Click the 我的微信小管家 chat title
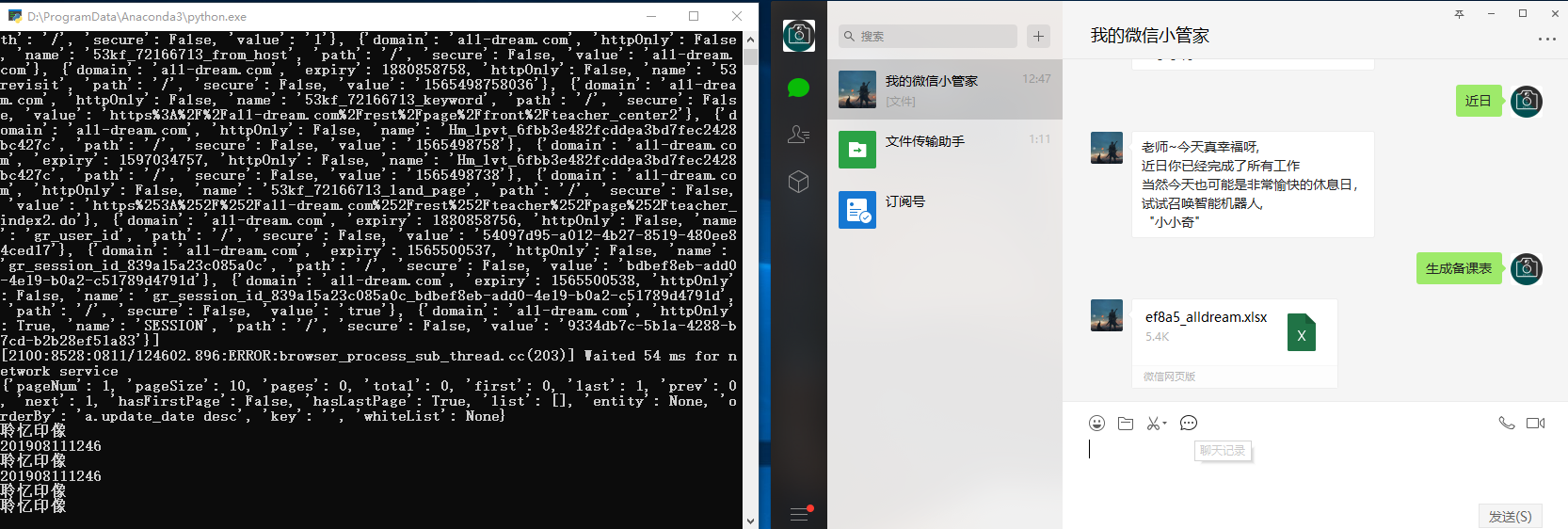Viewport: 1568px width, 529px height. coord(1149,36)
